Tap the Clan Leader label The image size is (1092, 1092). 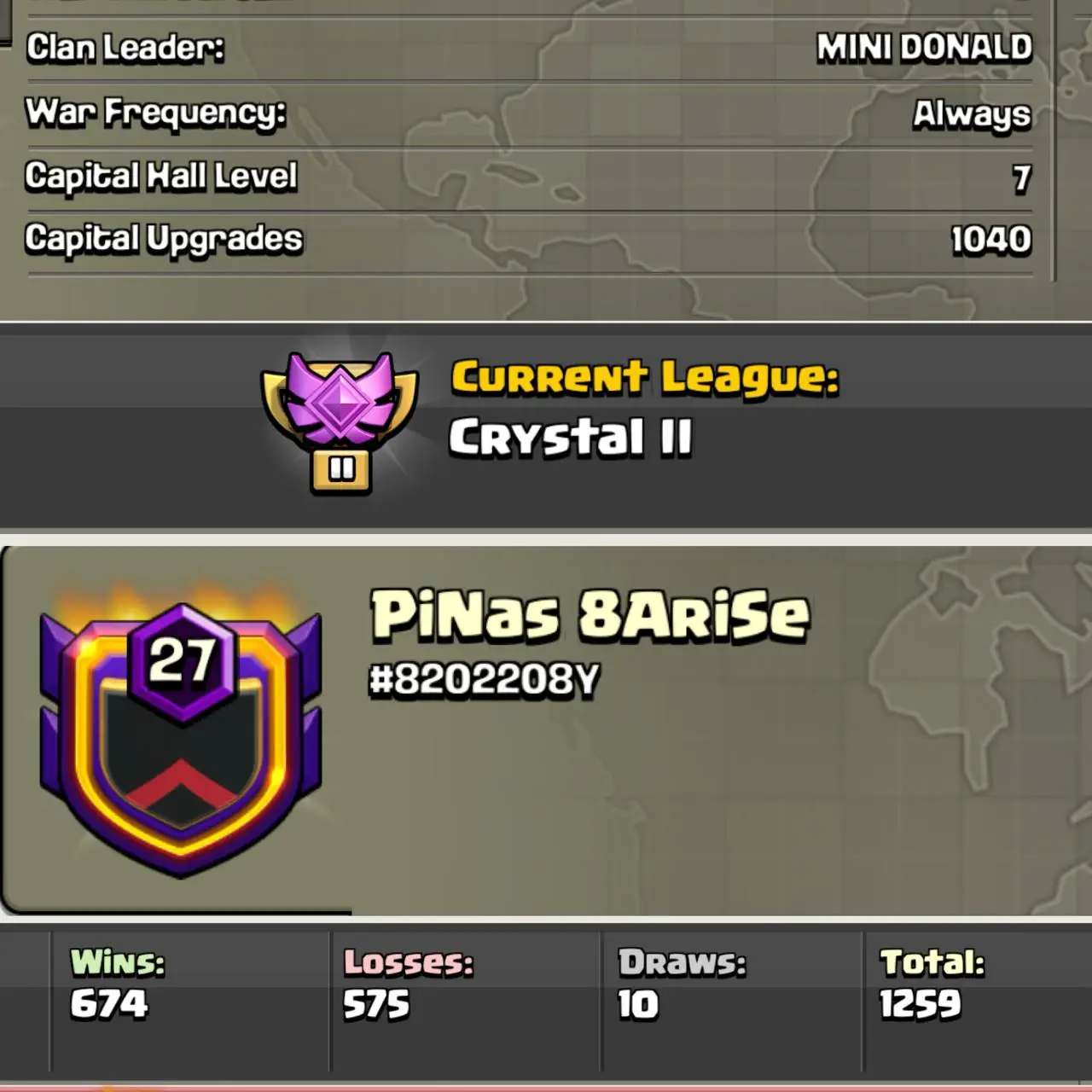pyautogui.click(x=125, y=48)
